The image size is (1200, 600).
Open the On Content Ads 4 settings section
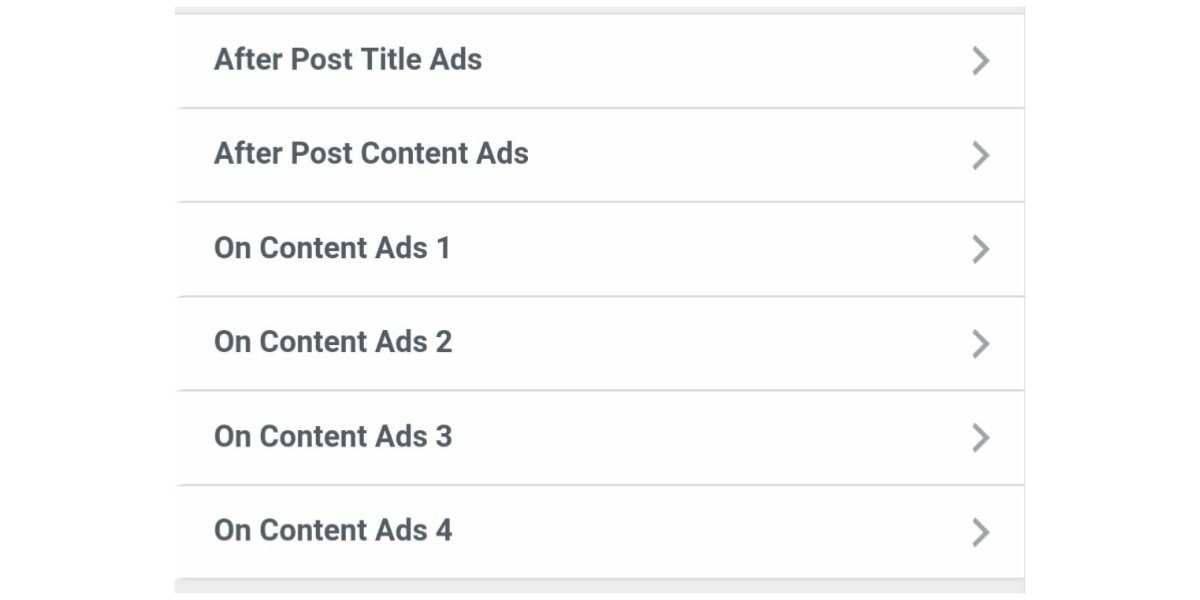(600, 532)
